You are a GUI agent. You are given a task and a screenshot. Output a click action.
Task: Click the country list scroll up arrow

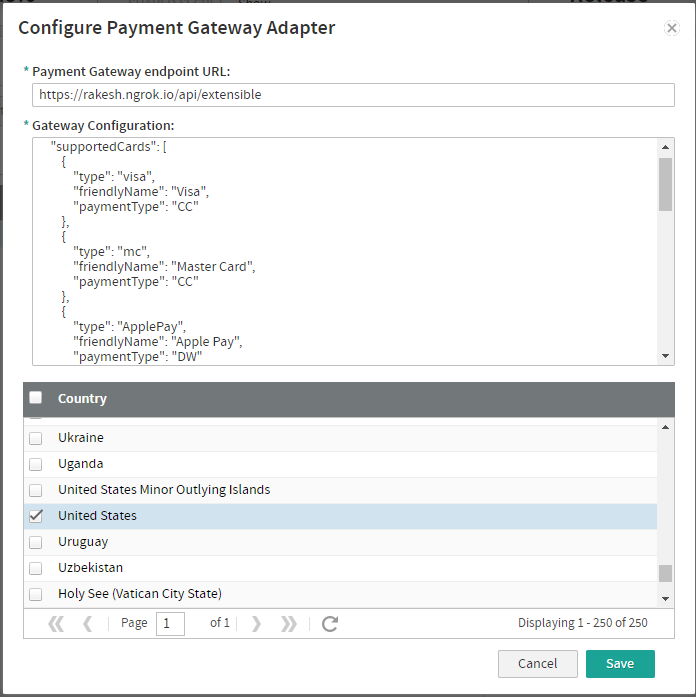click(665, 427)
